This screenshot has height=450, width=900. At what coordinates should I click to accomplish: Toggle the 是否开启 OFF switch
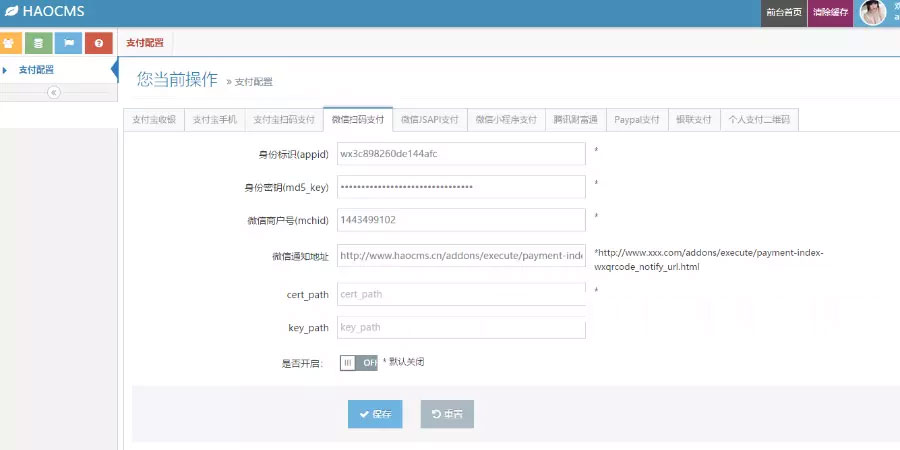[358, 363]
